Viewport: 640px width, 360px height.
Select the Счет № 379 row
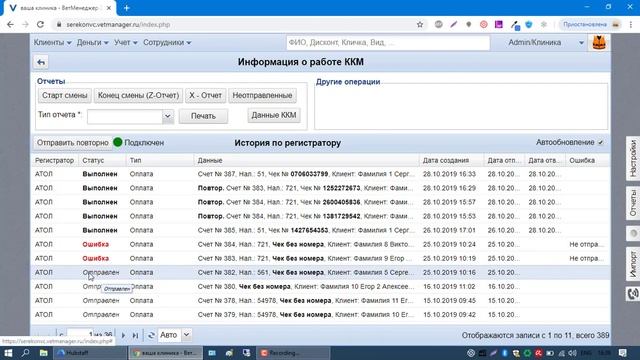pyautogui.click(x=321, y=315)
